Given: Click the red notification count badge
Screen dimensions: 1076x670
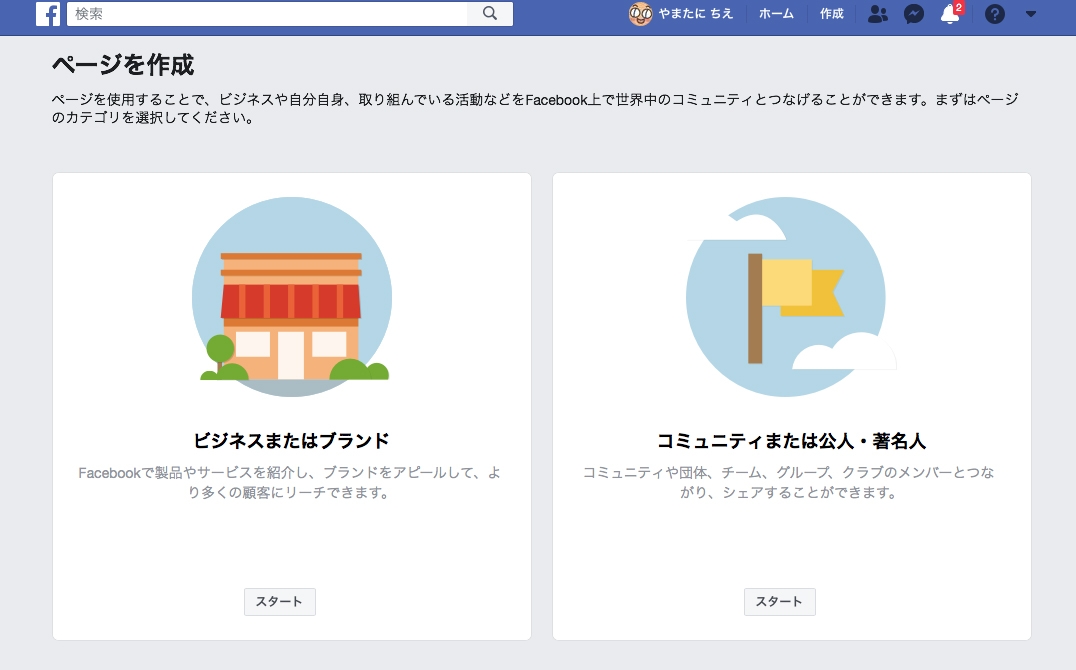Looking at the screenshot, I should pyautogui.click(x=959, y=7).
